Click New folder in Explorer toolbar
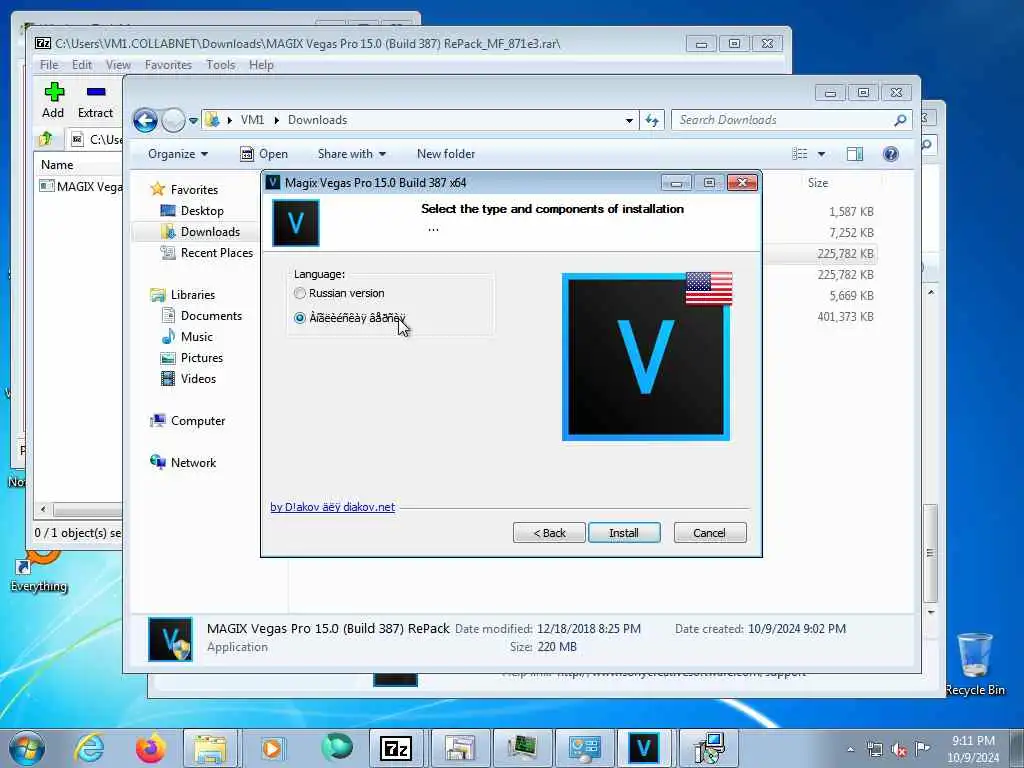This screenshot has width=1024, height=768. pyautogui.click(x=446, y=154)
